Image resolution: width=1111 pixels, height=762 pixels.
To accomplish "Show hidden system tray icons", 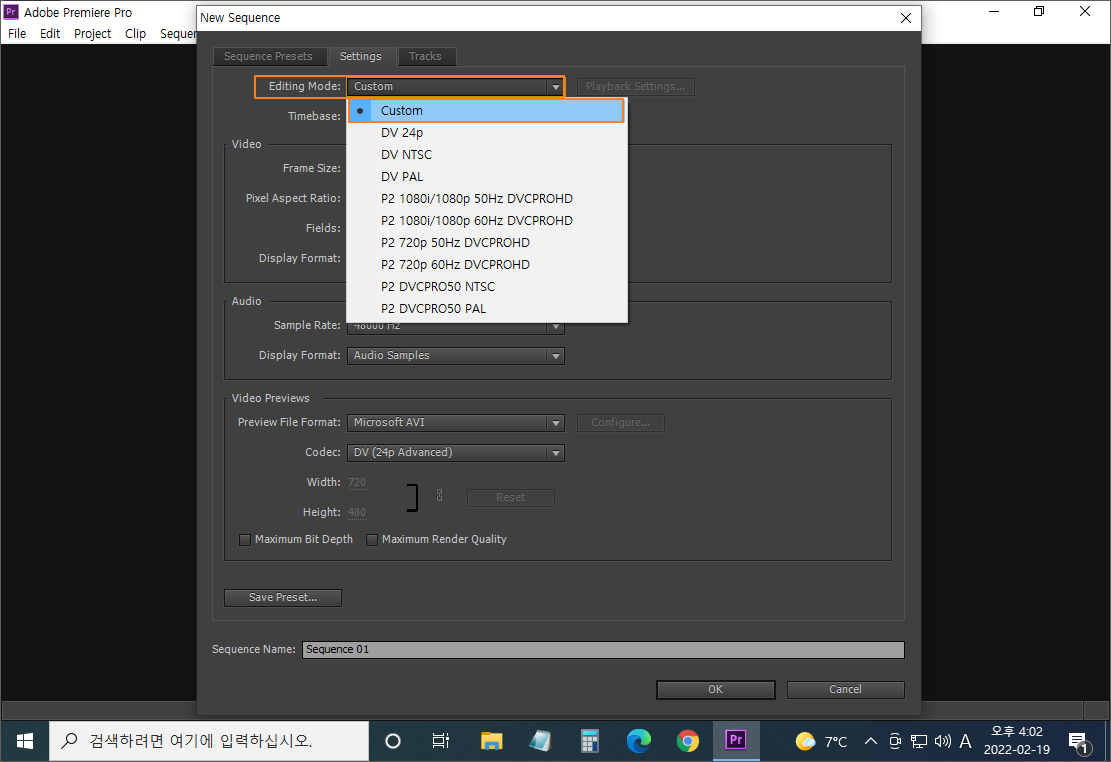I will point(871,741).
